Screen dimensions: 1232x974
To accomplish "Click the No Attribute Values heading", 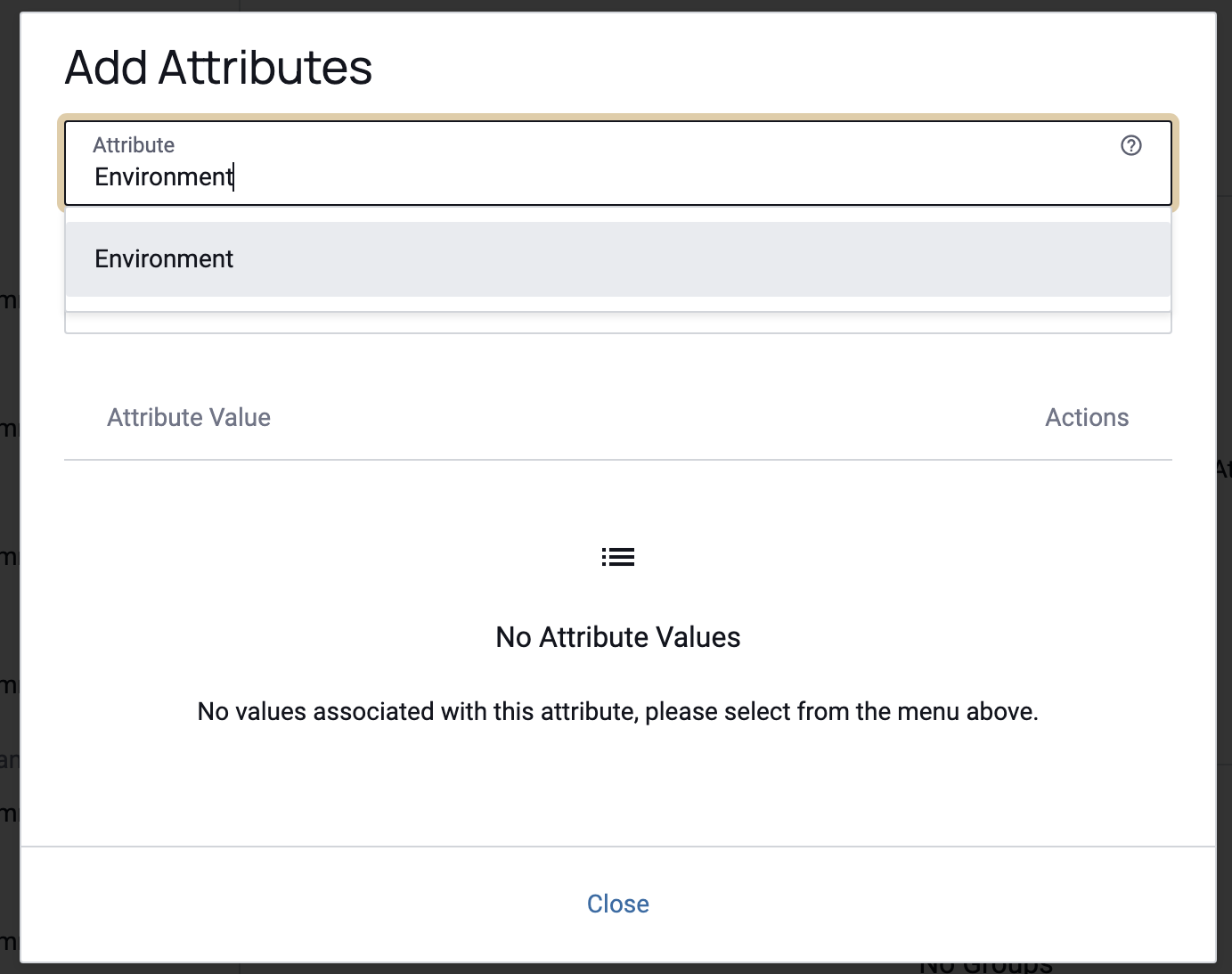I will (617, 637).
